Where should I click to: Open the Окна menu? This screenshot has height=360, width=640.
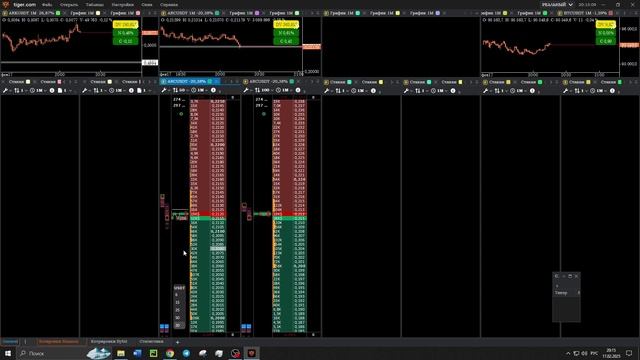(x=147, y=4)
